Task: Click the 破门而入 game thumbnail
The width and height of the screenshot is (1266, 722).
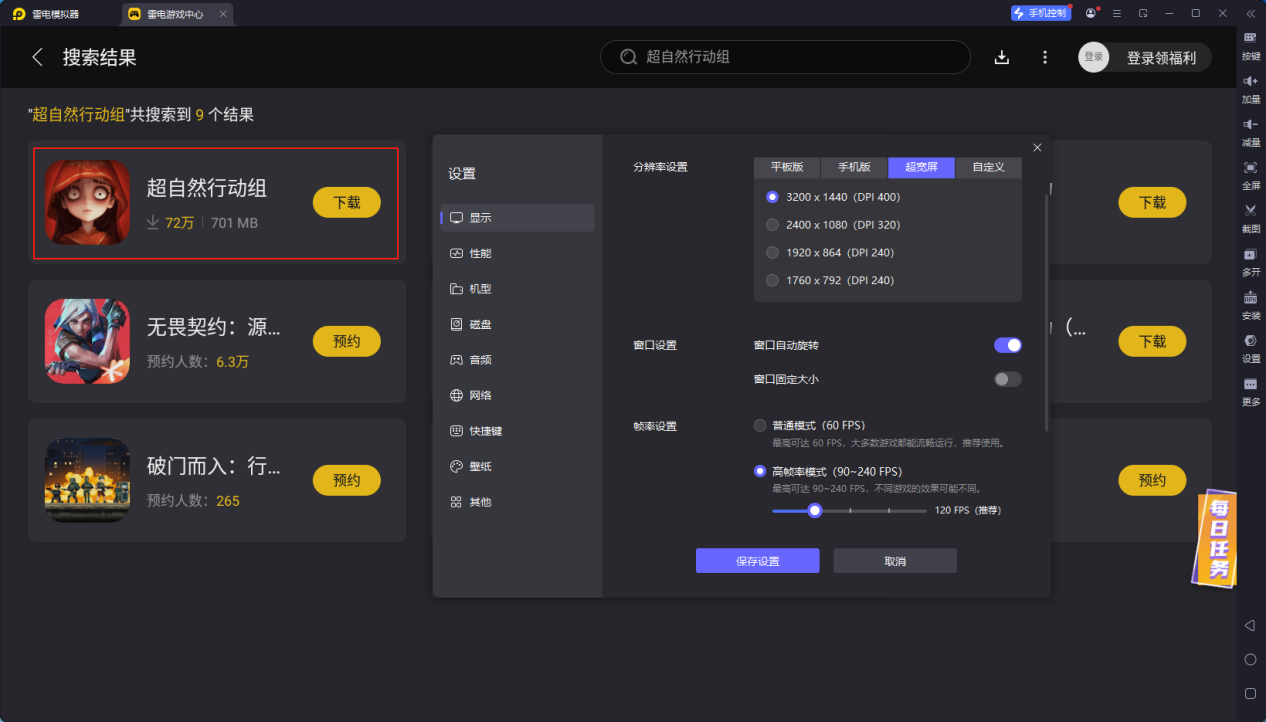Action: (x=87, y=480)
